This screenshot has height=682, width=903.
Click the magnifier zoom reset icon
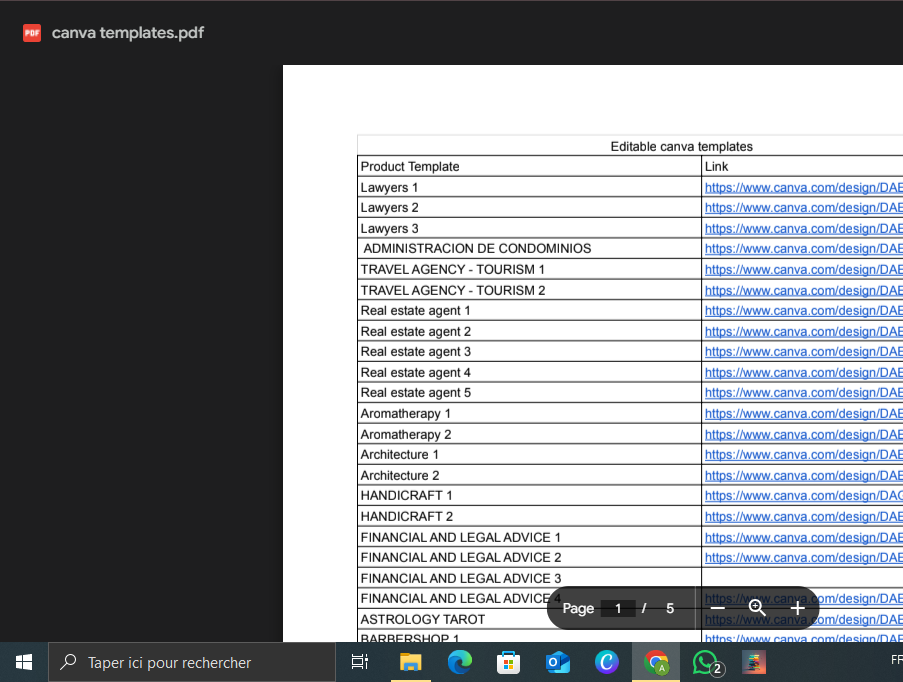pos(757,608)
